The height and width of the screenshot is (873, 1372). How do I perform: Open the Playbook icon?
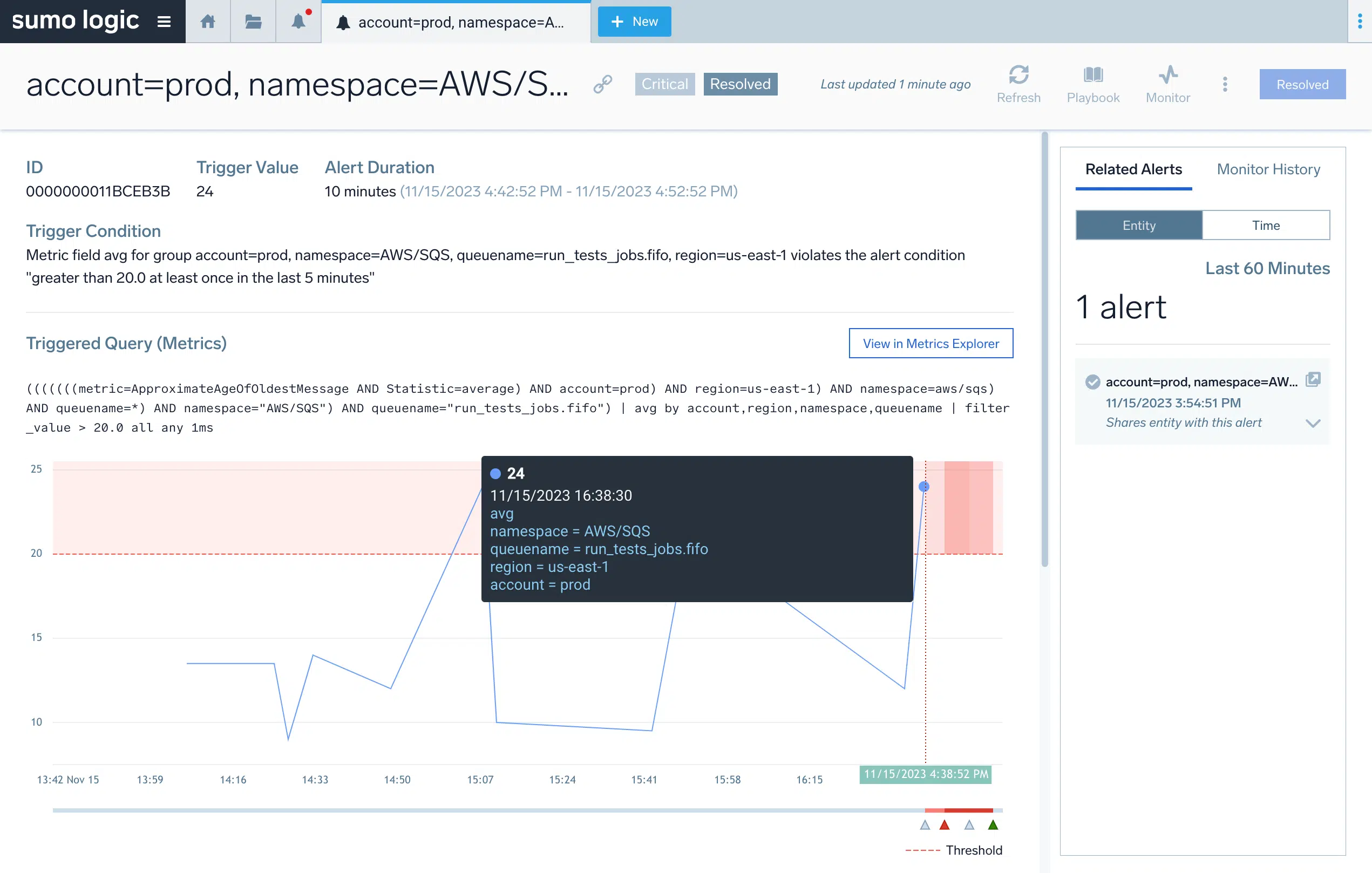(x=1092, y=75)
